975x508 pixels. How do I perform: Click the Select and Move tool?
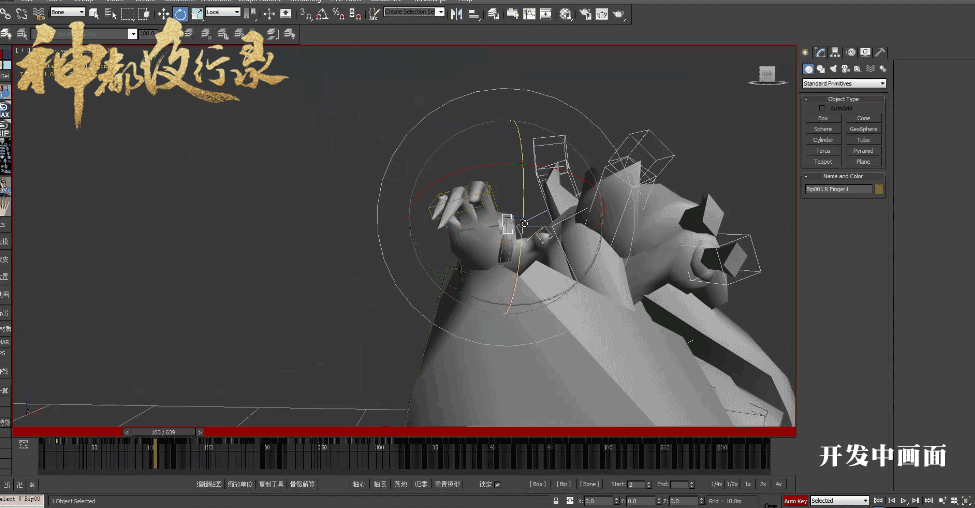(164, 14)
